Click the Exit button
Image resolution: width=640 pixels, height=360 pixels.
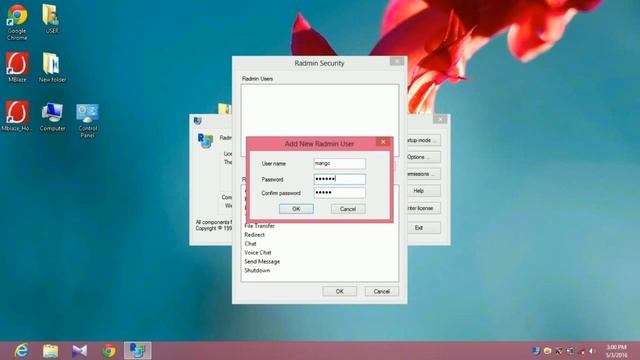423,228
